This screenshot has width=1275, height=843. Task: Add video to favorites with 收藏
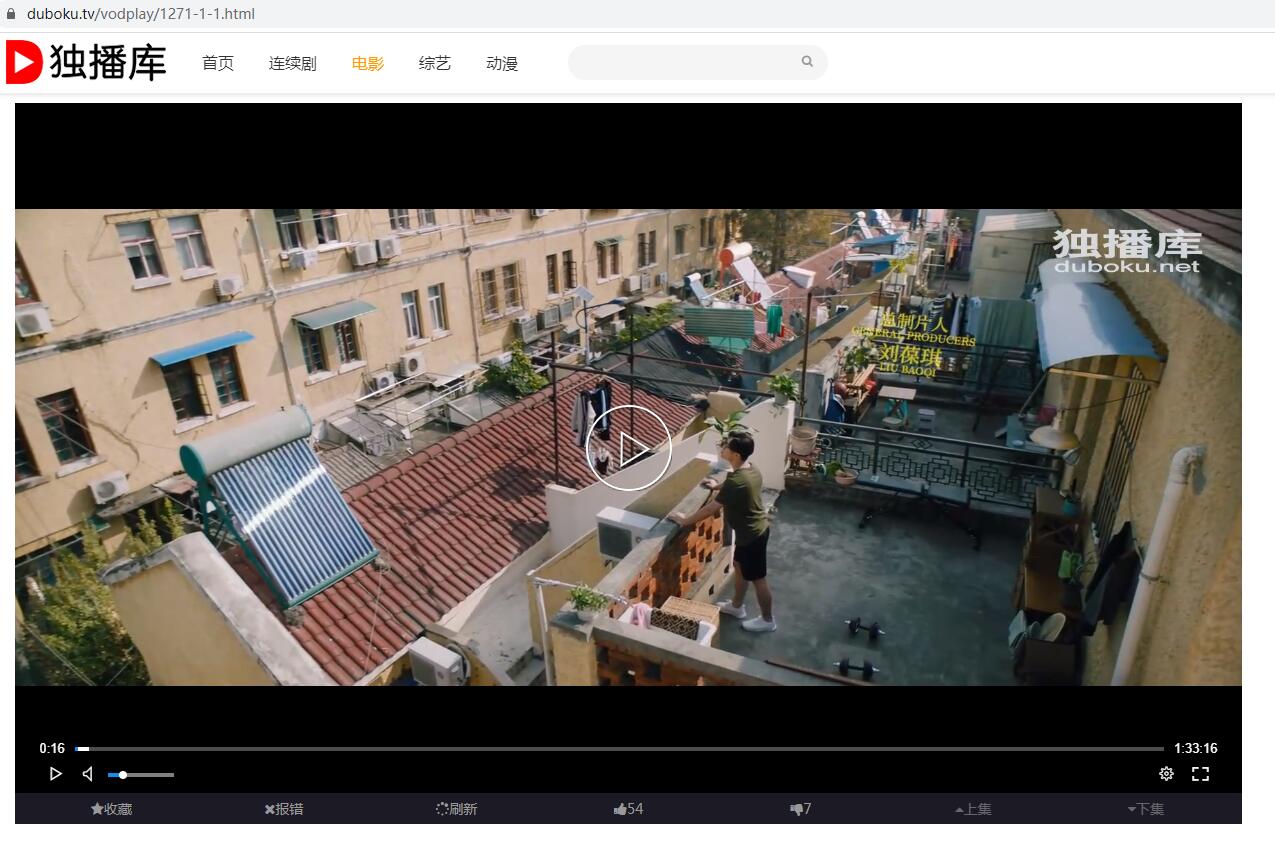click(111, 809)
